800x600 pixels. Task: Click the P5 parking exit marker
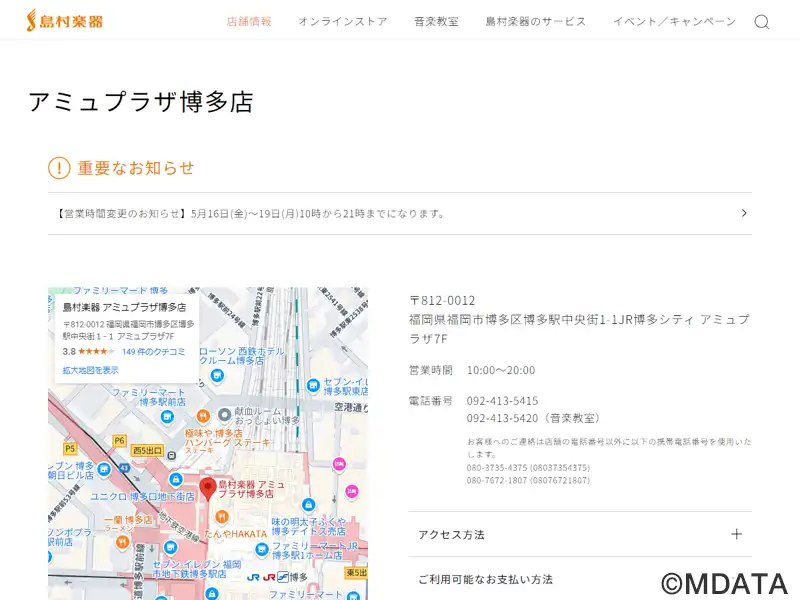[x=70, y=448]
